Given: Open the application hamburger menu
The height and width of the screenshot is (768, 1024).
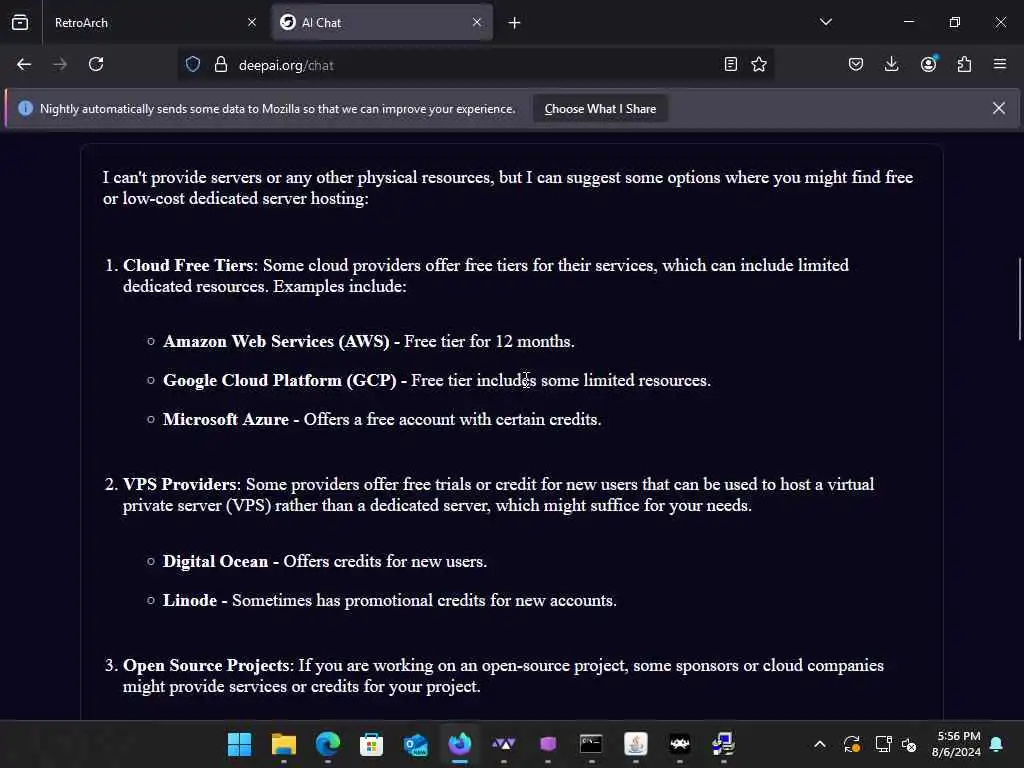Looking at the screenshot, I should (1000, 64).
